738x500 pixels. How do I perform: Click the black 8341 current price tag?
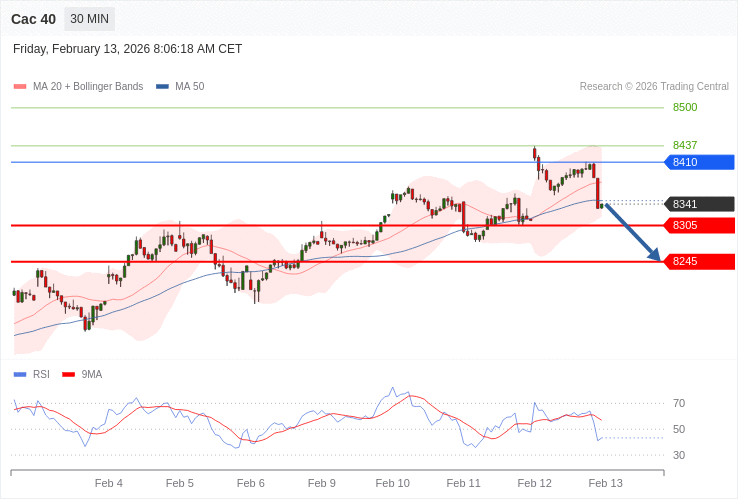pyautogui.click(x=699, y=204)
